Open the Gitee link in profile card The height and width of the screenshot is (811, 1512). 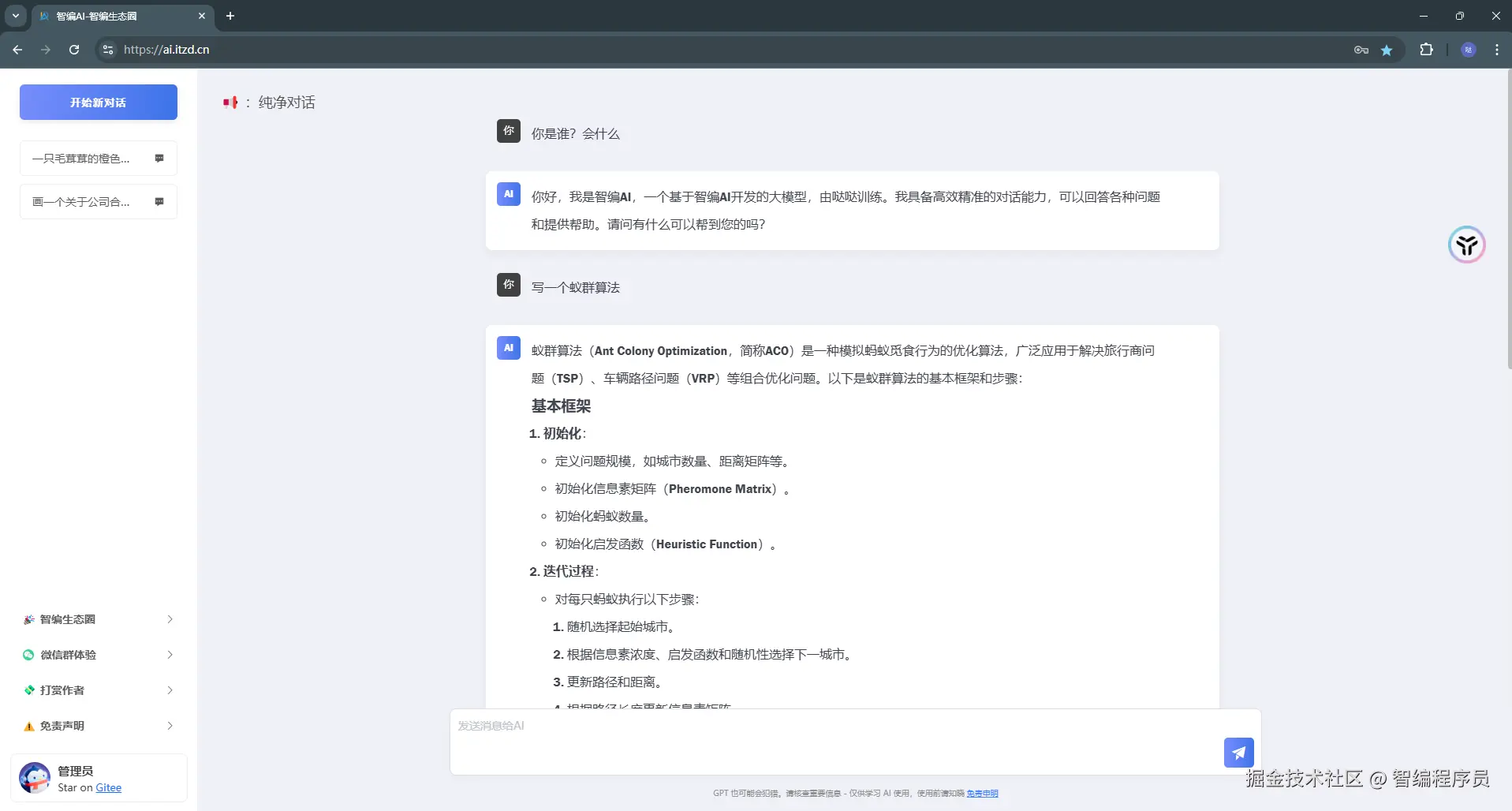tap(109, 787)
